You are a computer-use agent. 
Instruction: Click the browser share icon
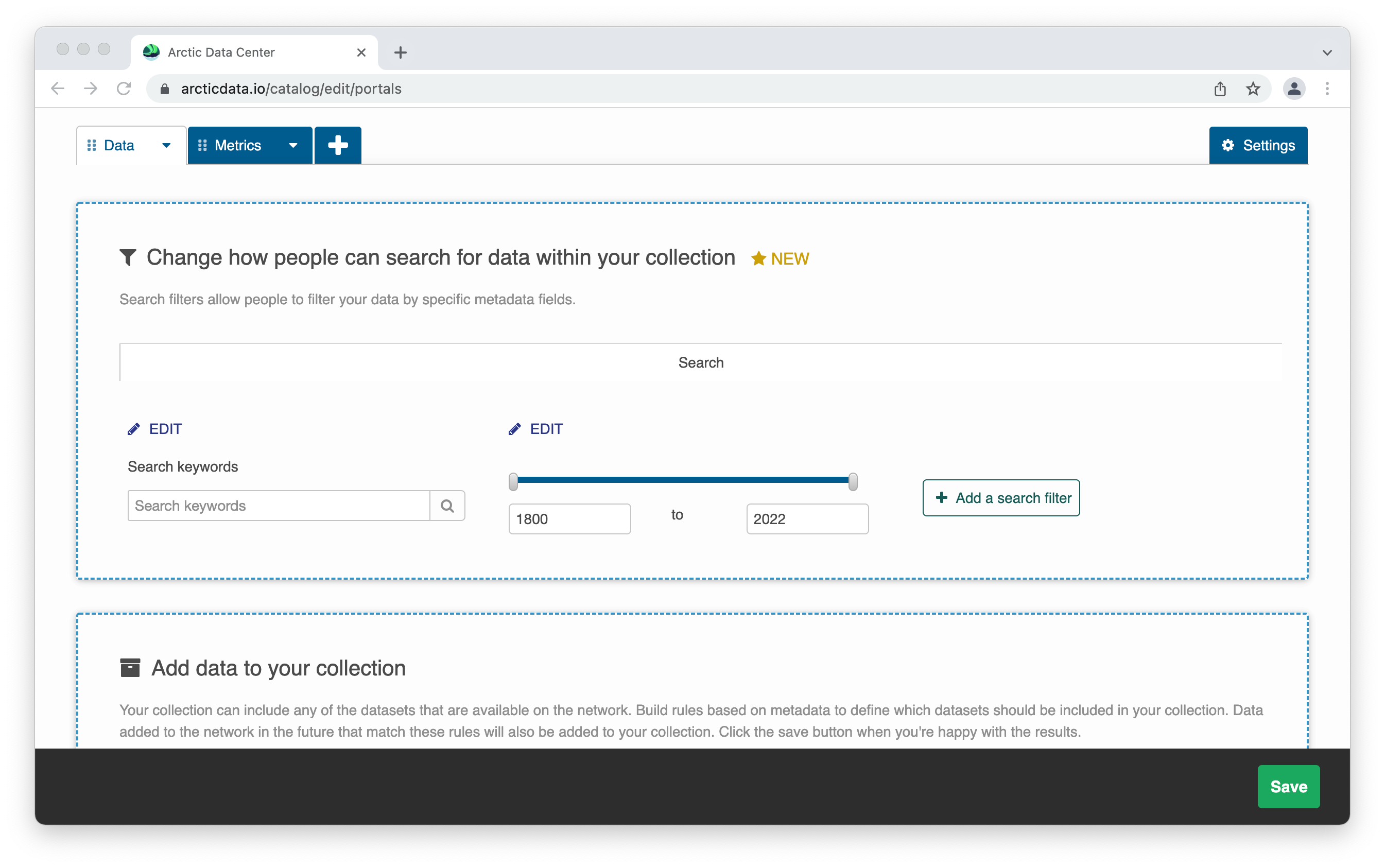tap(1220, 89)
